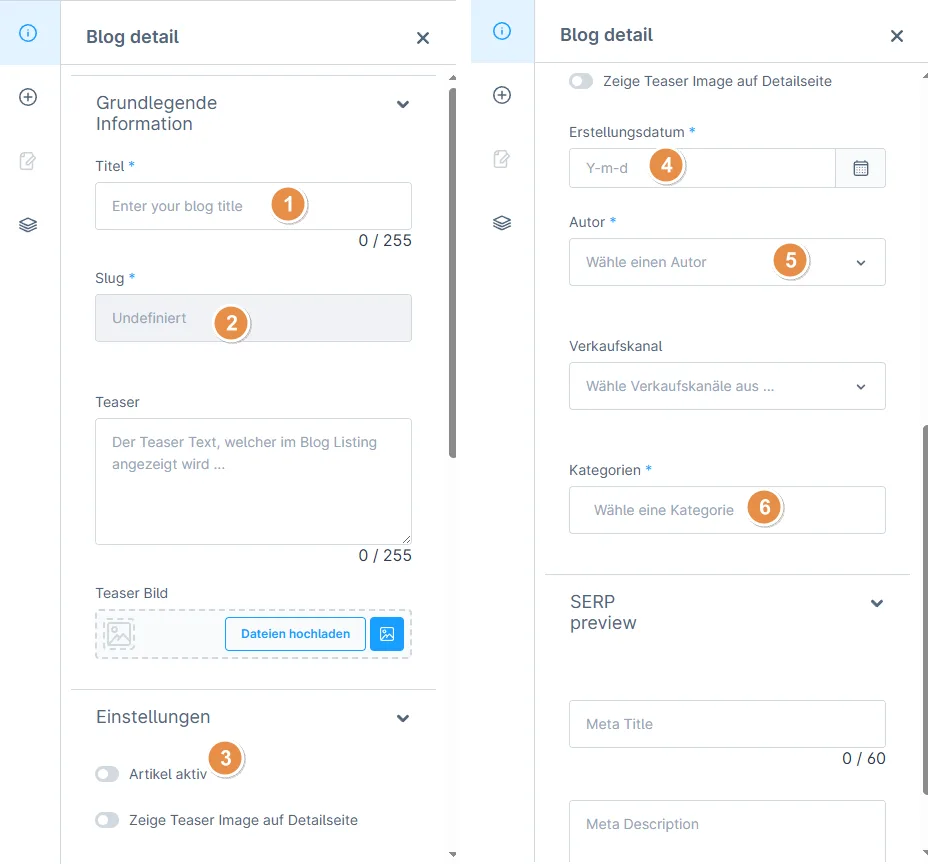
Task: Click the plus-circle icon in right panel sidebar
Action: [x=501, y=95]
